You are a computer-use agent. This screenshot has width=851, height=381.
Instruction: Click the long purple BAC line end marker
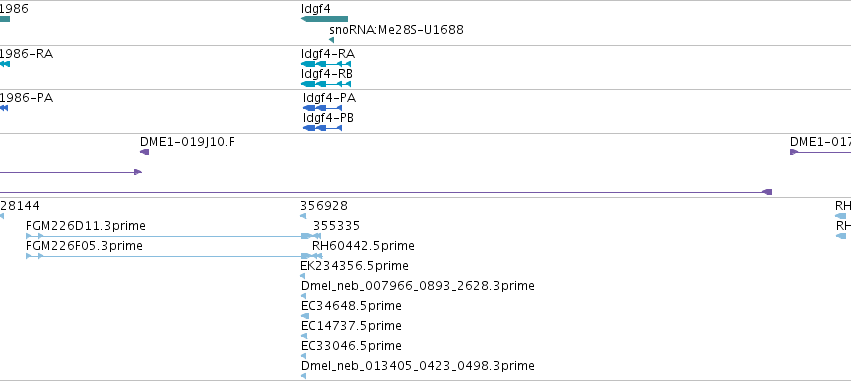pyautogui.click(x=767, y=192)
